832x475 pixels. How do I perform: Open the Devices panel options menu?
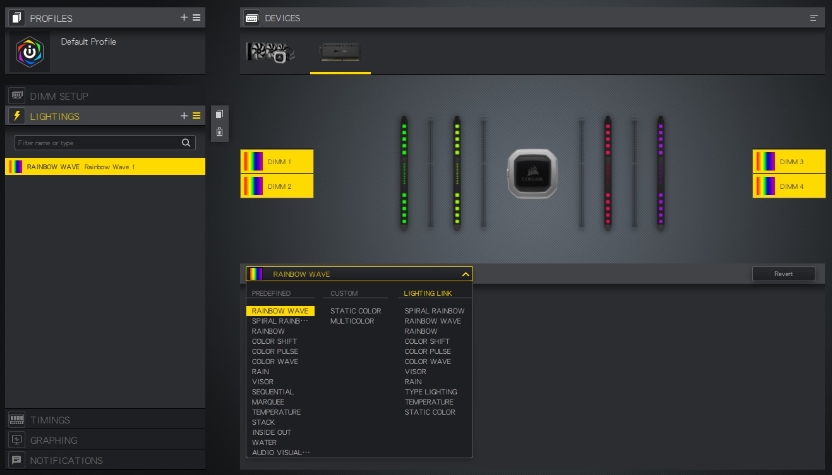click(x=813, y=18)
